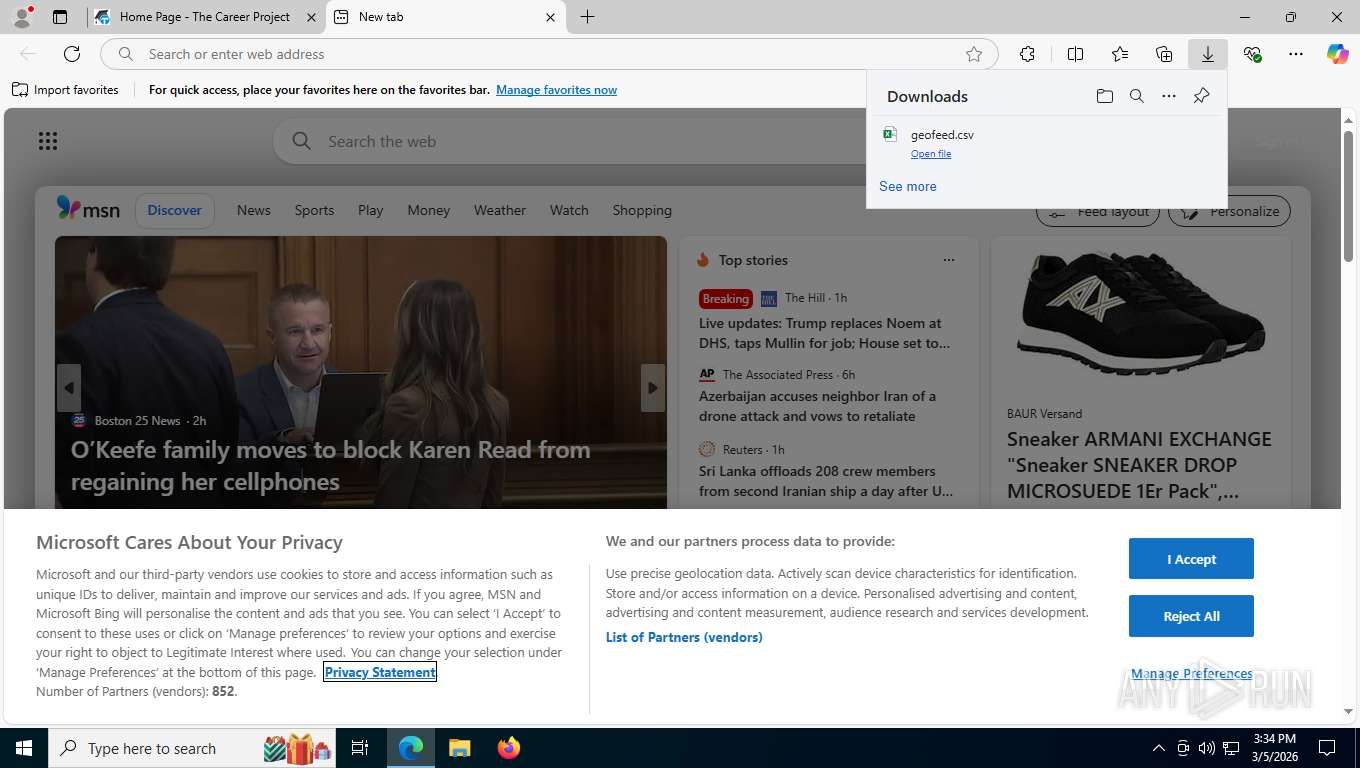
Task: Open the Watch section
Action: (x=569, y=210)
